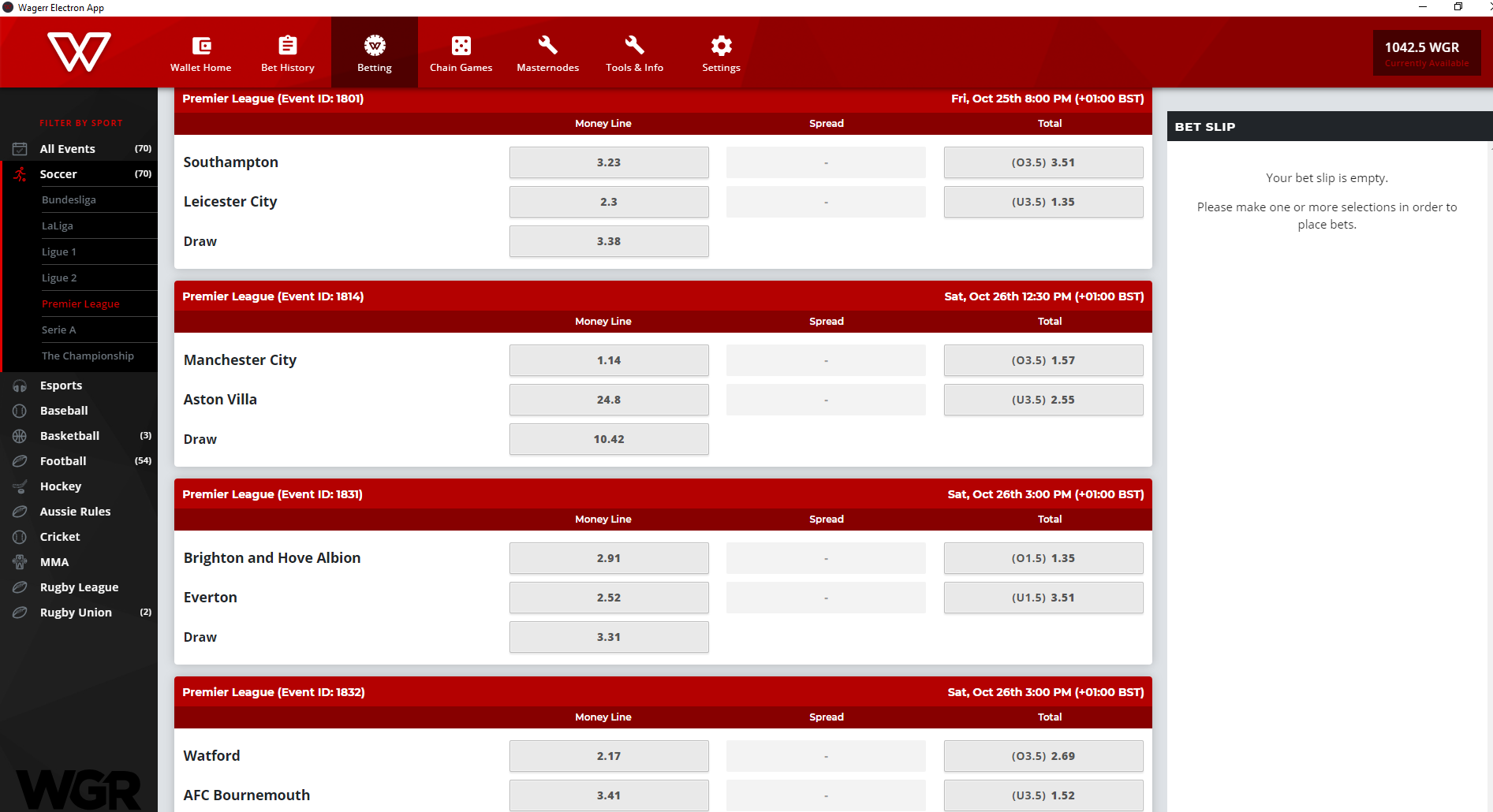This screenshot has height=812, width=1493.
Task: Click the Aussie Rules ball icon
Action: (x=20, y=512)
